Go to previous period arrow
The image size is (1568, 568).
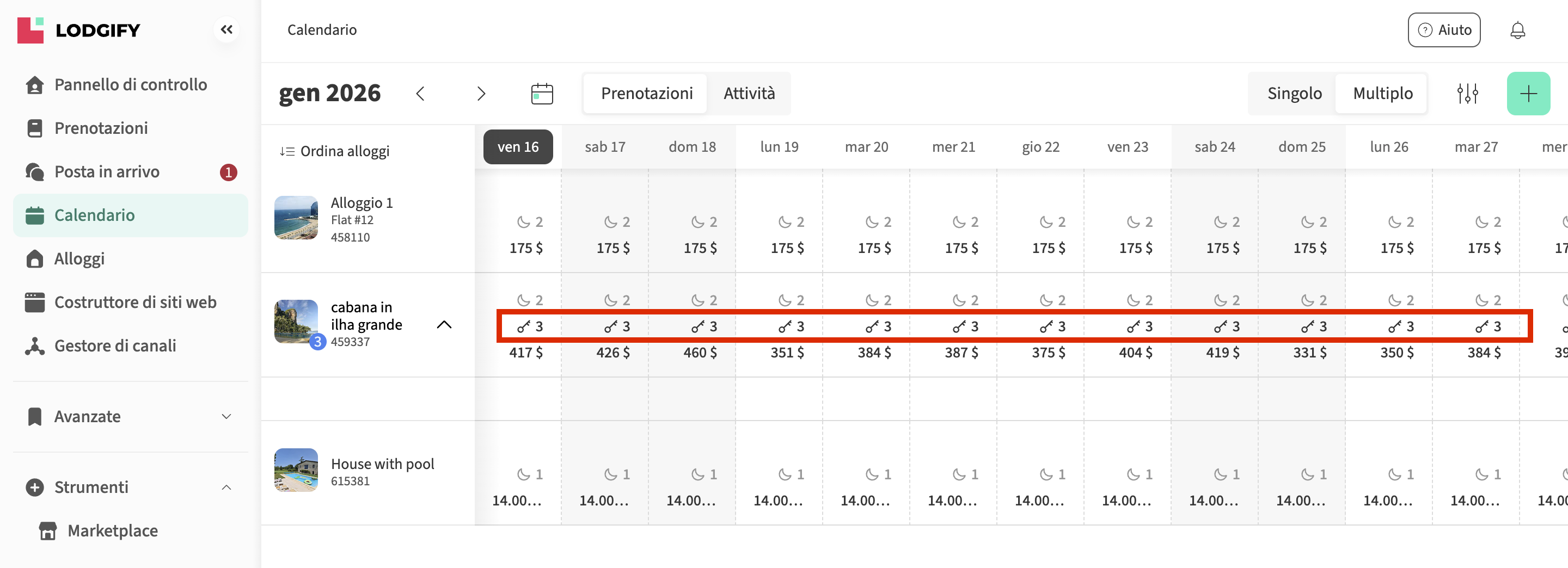point(420,94)
